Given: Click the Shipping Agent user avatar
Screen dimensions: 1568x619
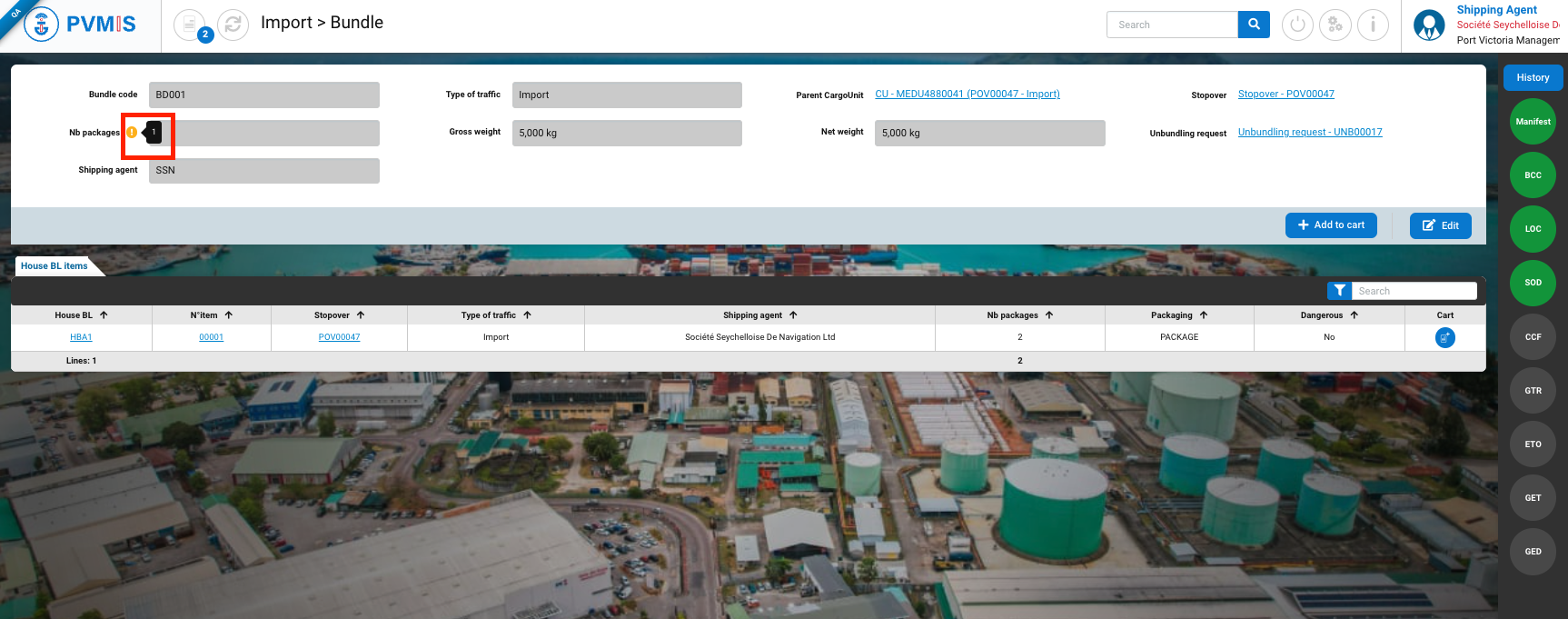Looking at the screenshot, I should (x=1429, y=25).
